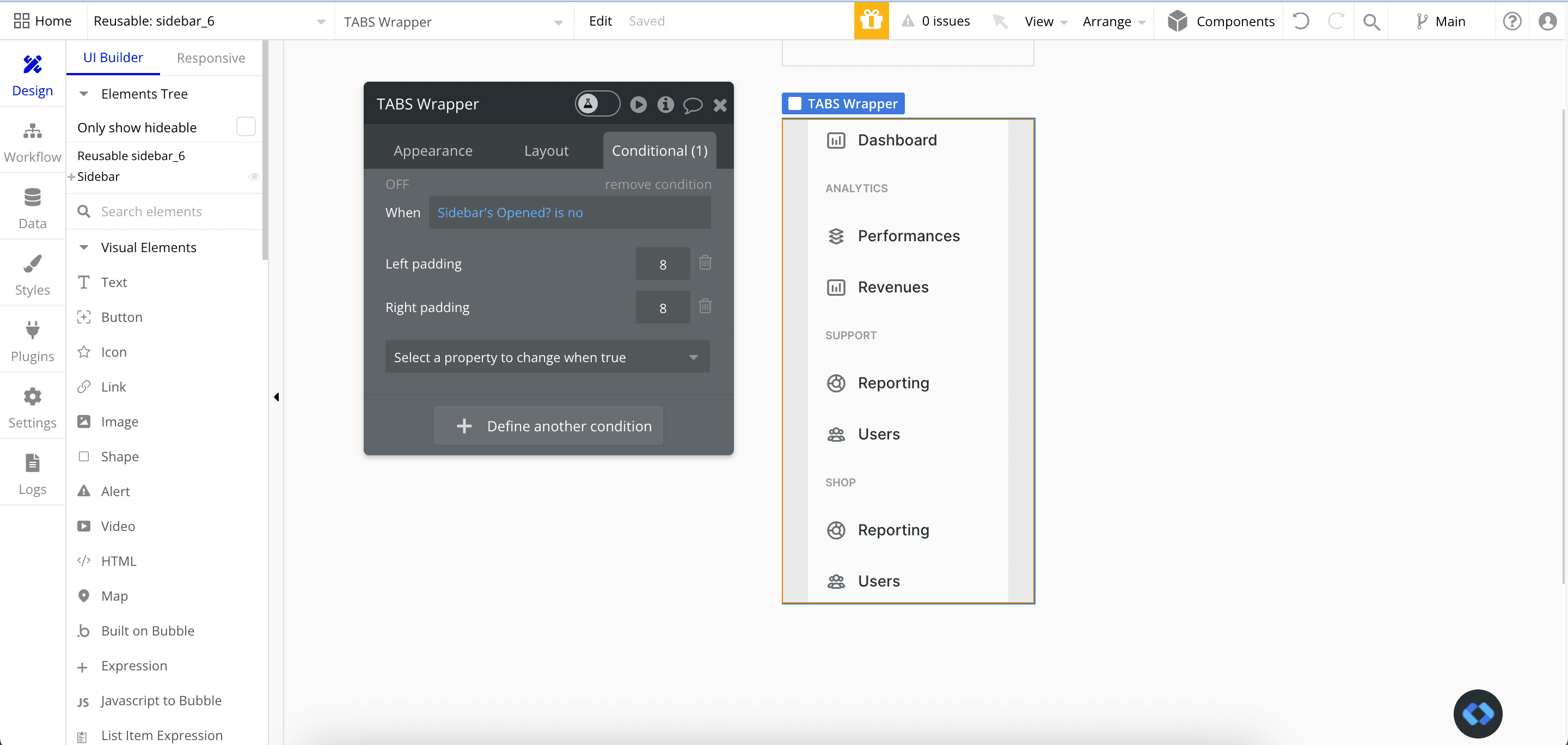Undo the last change
Viewport: 1568px width, 745px height.
coord(1301,21)
